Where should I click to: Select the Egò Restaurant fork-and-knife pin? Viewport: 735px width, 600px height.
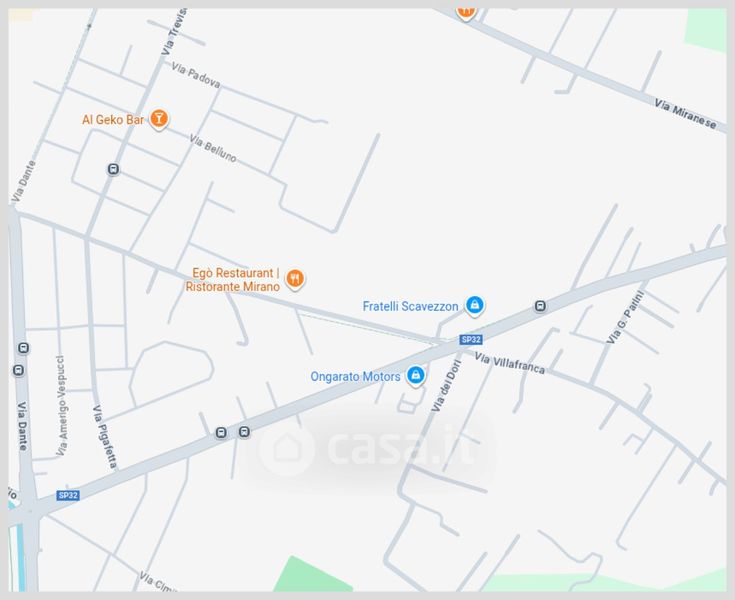(295, 279)
